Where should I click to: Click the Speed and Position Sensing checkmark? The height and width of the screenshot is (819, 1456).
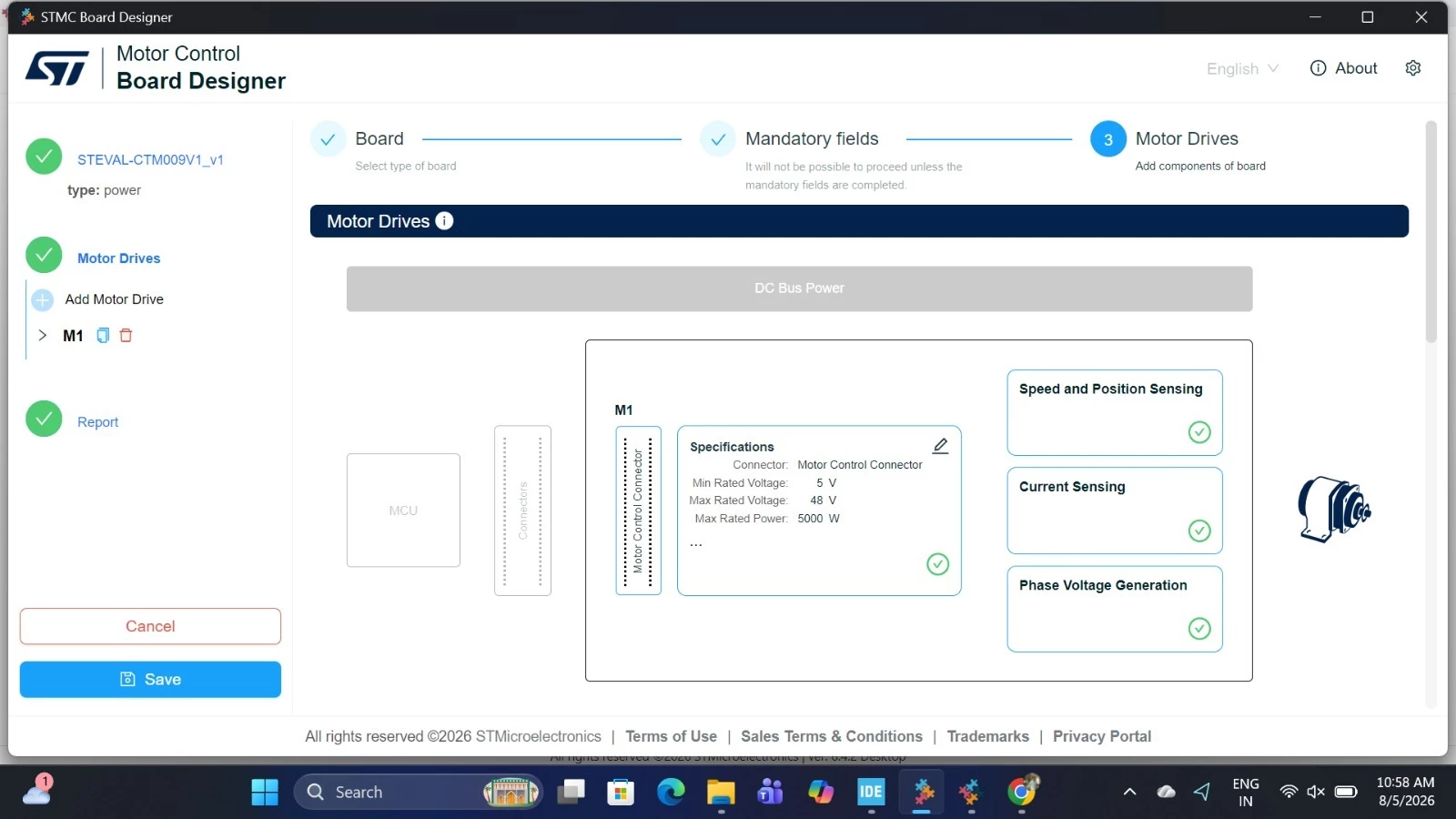(x=1199, y=432)
